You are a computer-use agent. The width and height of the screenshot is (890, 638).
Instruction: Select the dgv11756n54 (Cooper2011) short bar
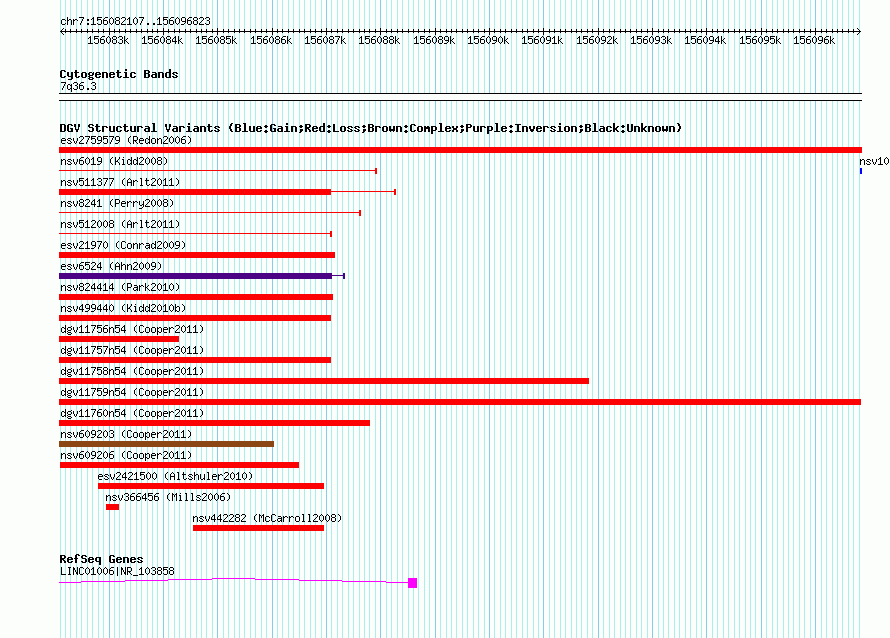pyautogui.click(x=119, y=339)
